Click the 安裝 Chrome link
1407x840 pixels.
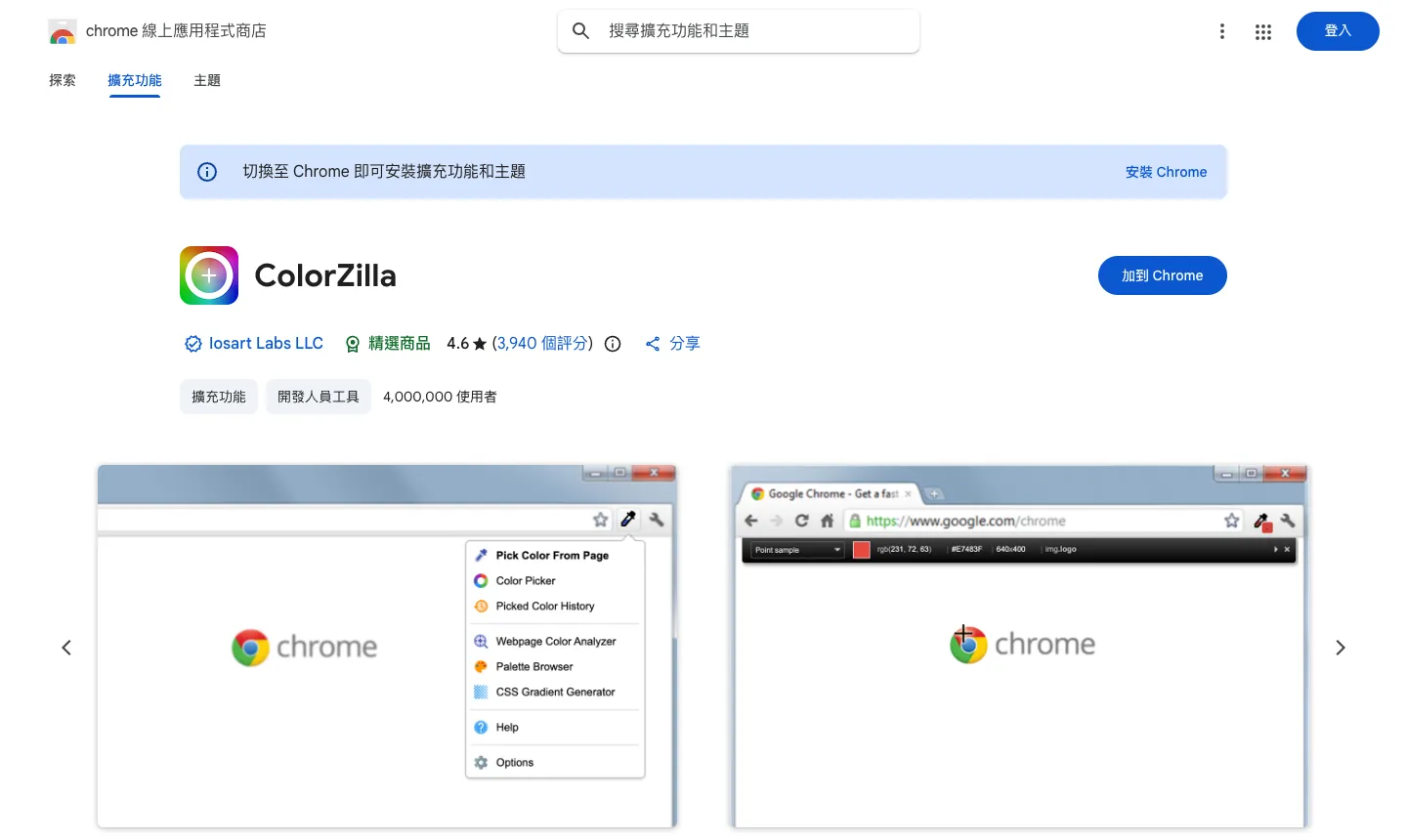(x=1166, y=172)
